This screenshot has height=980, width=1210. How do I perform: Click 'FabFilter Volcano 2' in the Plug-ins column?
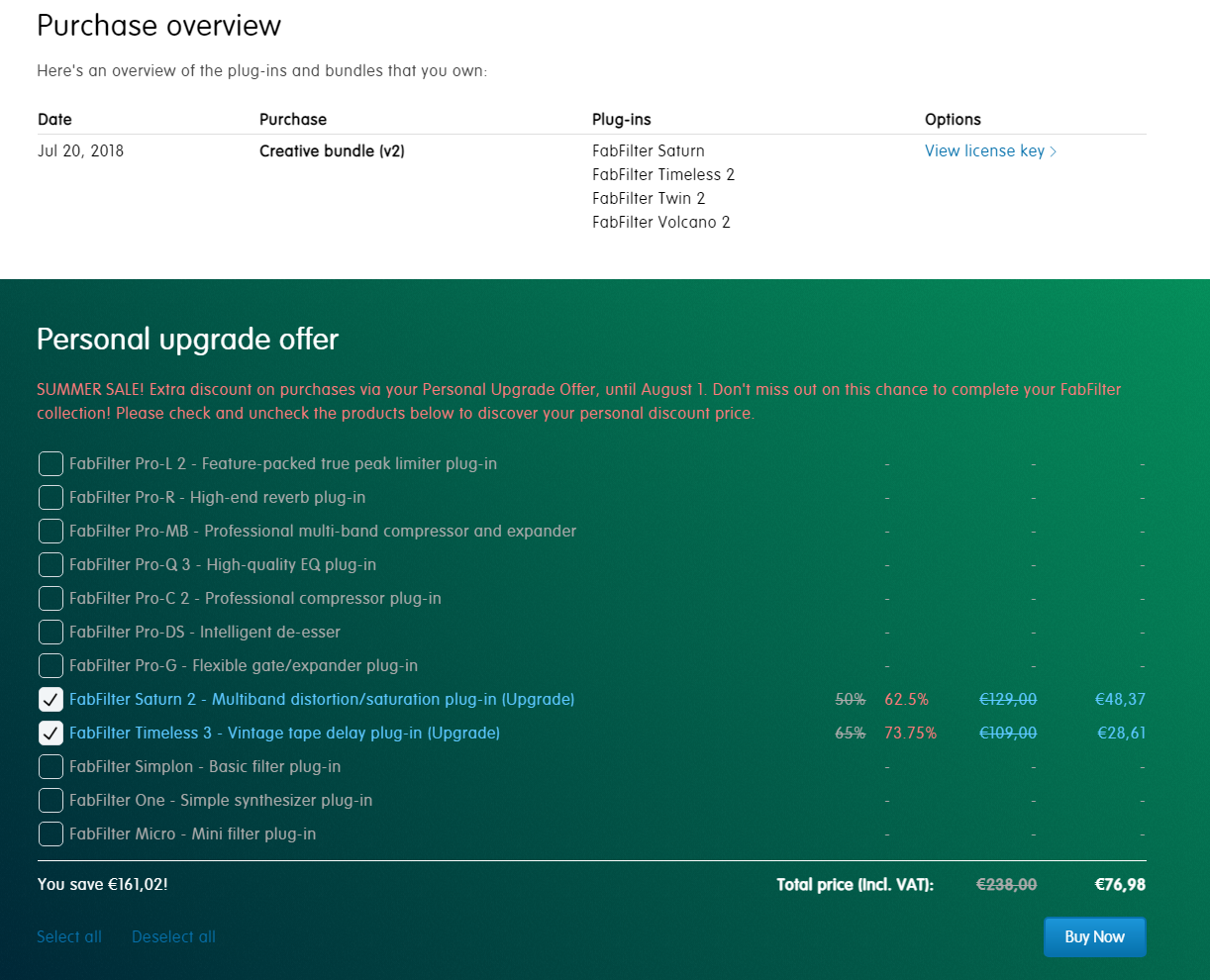click(661, 222)
